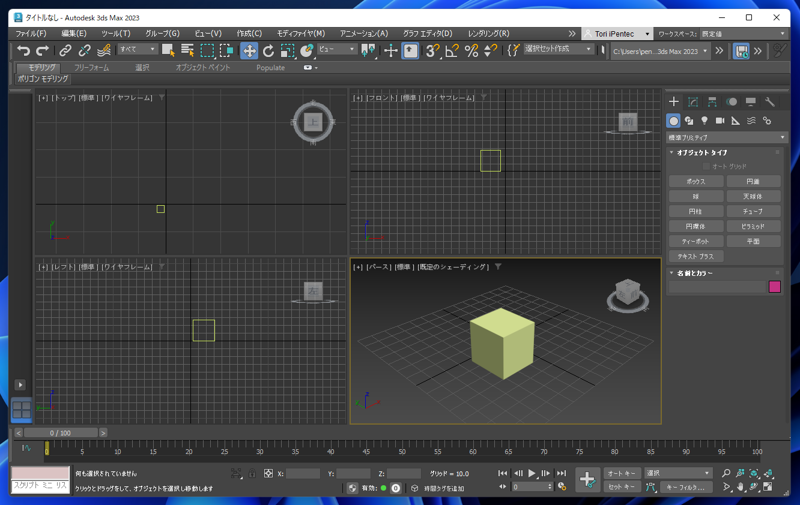Activate the Select Object tool

168,50
